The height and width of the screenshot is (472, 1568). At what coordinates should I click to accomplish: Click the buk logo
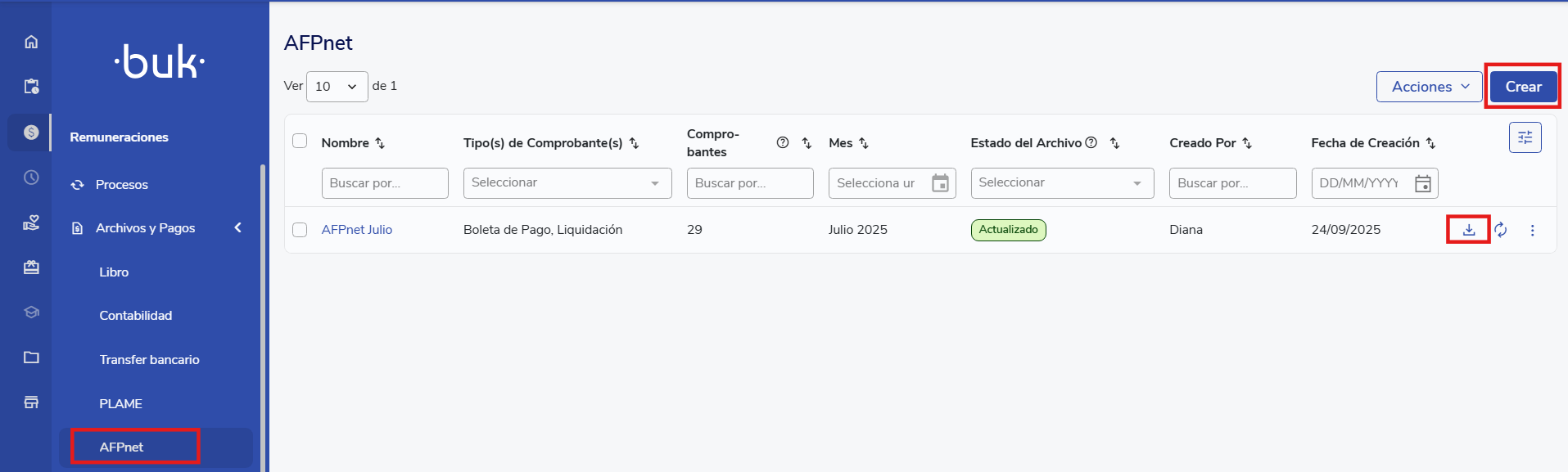(x=160, y=62)
